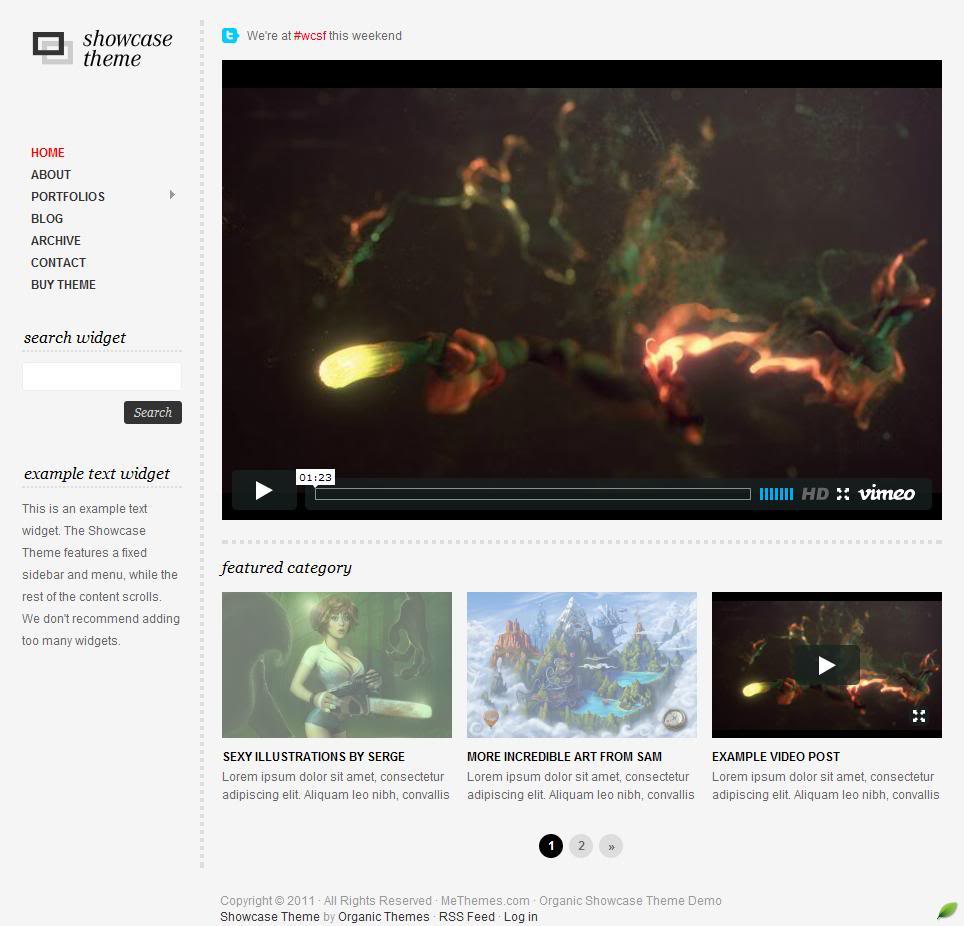Open the Serge illustration thumbnail
Image resolution: width=964 pixels, height=926 pixels.
pyautogui.click(x=337, y=665)
